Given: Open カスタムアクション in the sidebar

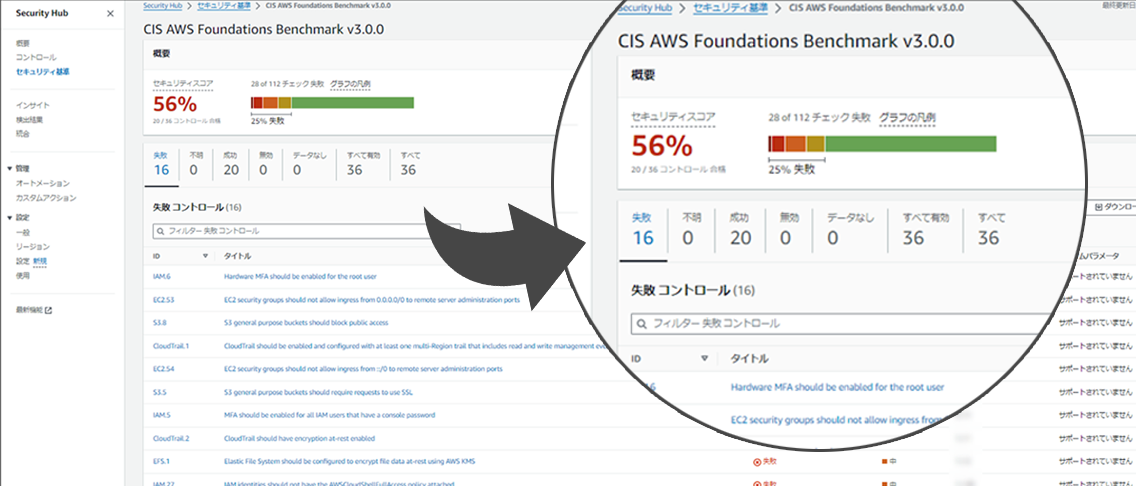Looking at the screenshot, I should click(x=46, y=198).
